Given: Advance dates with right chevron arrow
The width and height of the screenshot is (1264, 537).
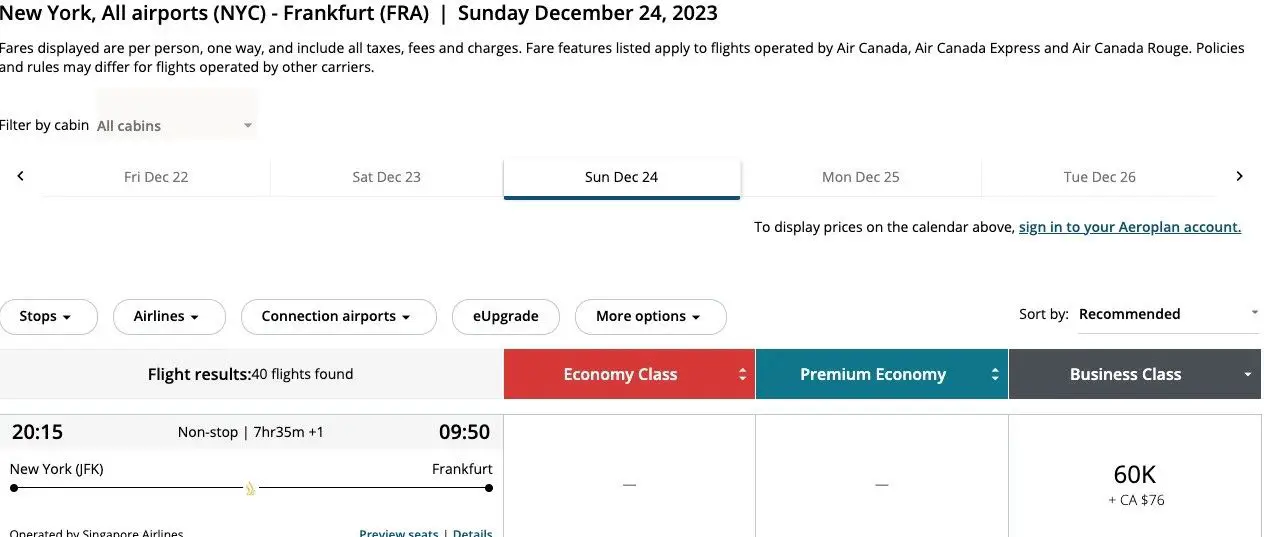Looking at the screenshot, I should pyautogui.click(x=1239, y=176).
